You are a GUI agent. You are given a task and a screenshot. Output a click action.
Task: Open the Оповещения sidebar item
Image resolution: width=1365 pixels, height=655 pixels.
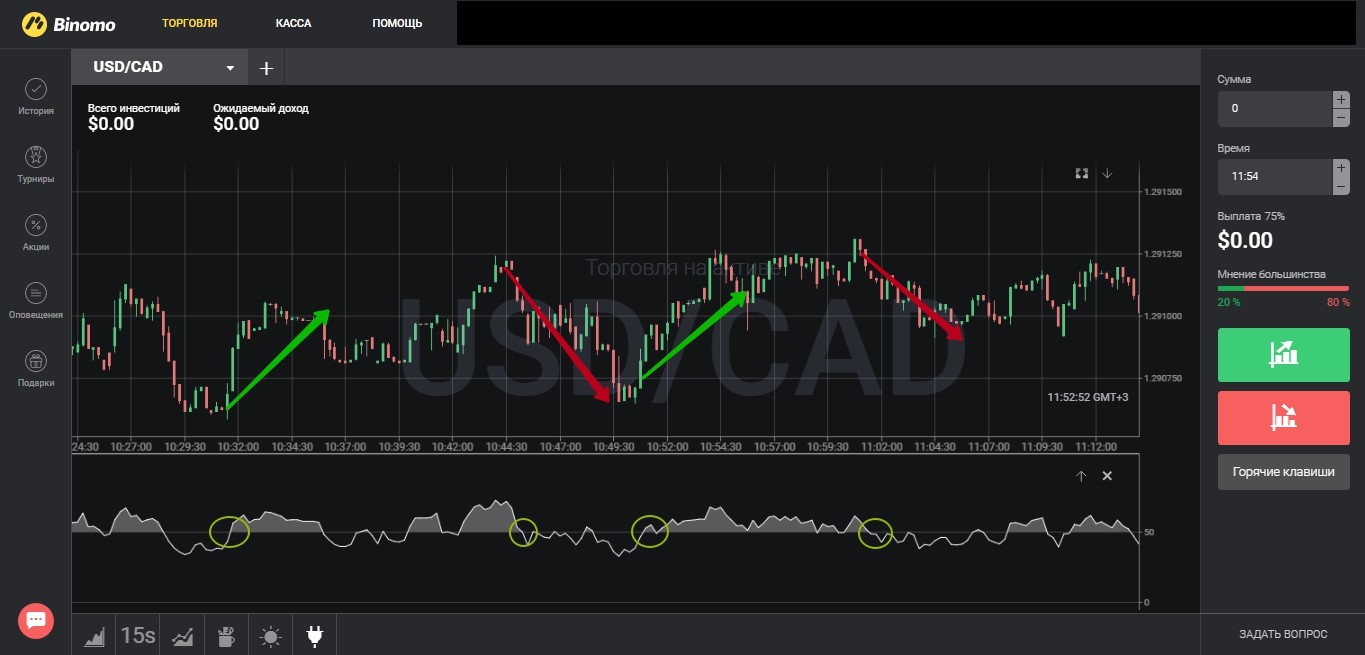tap(35, 301)
